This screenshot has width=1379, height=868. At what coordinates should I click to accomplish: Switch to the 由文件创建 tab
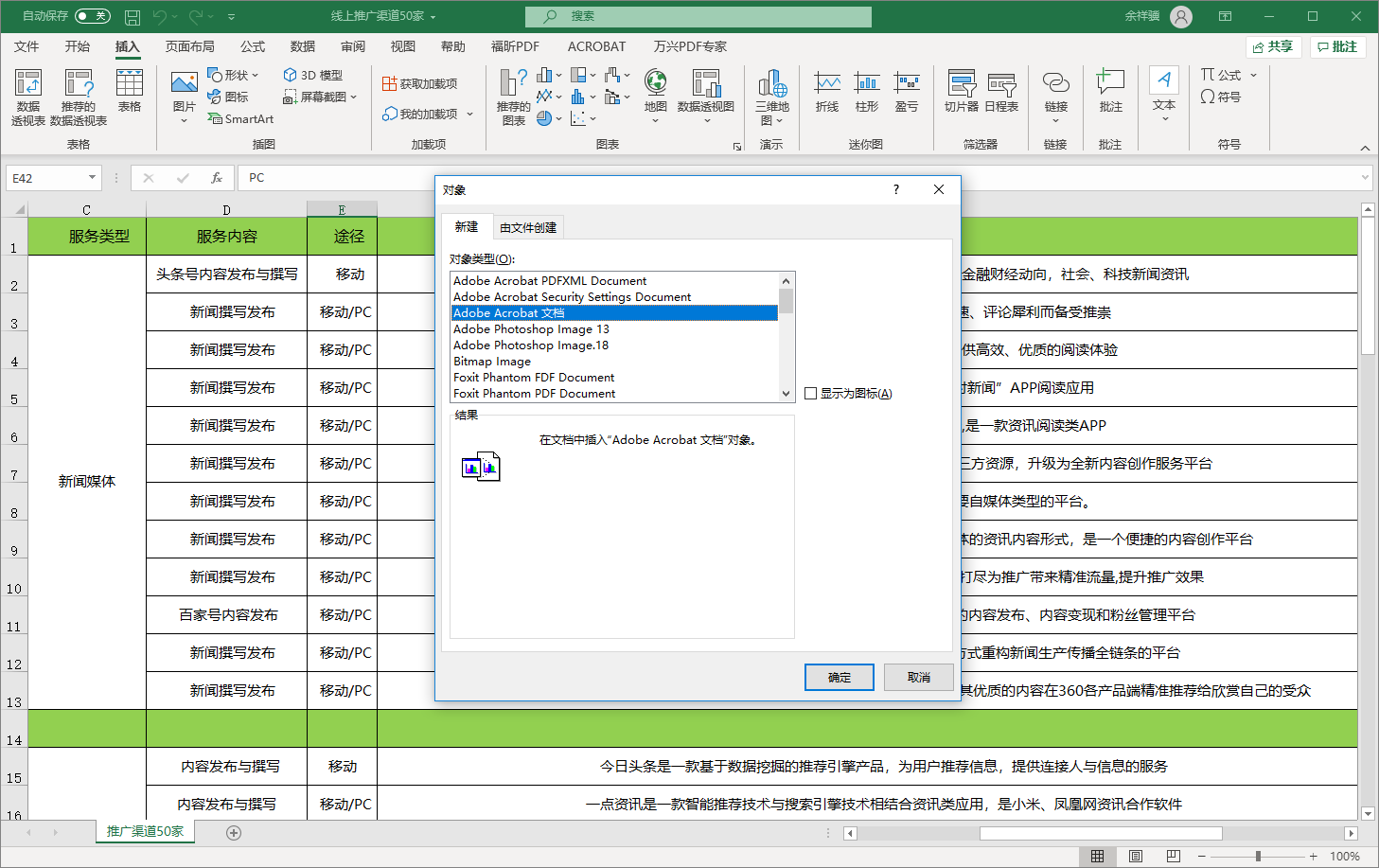tap(528, 228)
